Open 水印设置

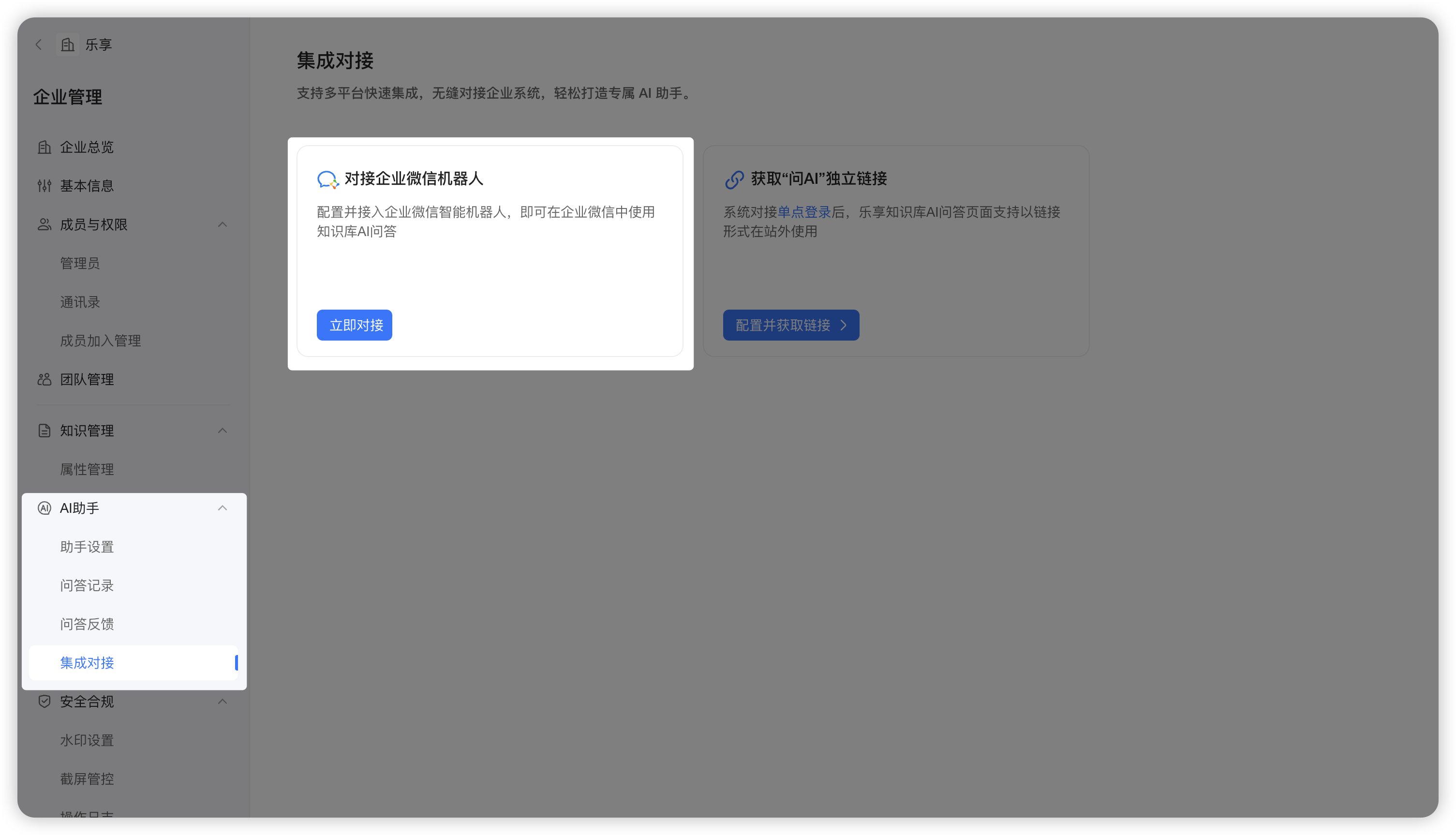133,740
